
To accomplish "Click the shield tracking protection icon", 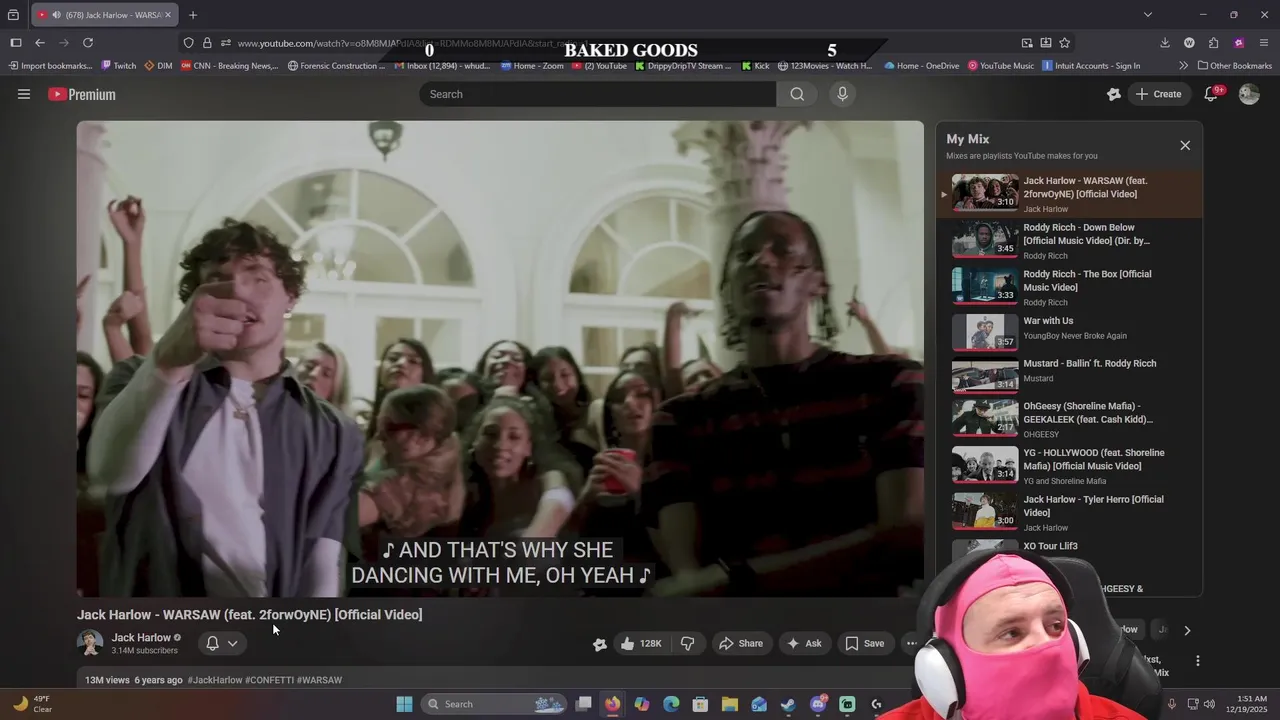I will coord(188,43).
